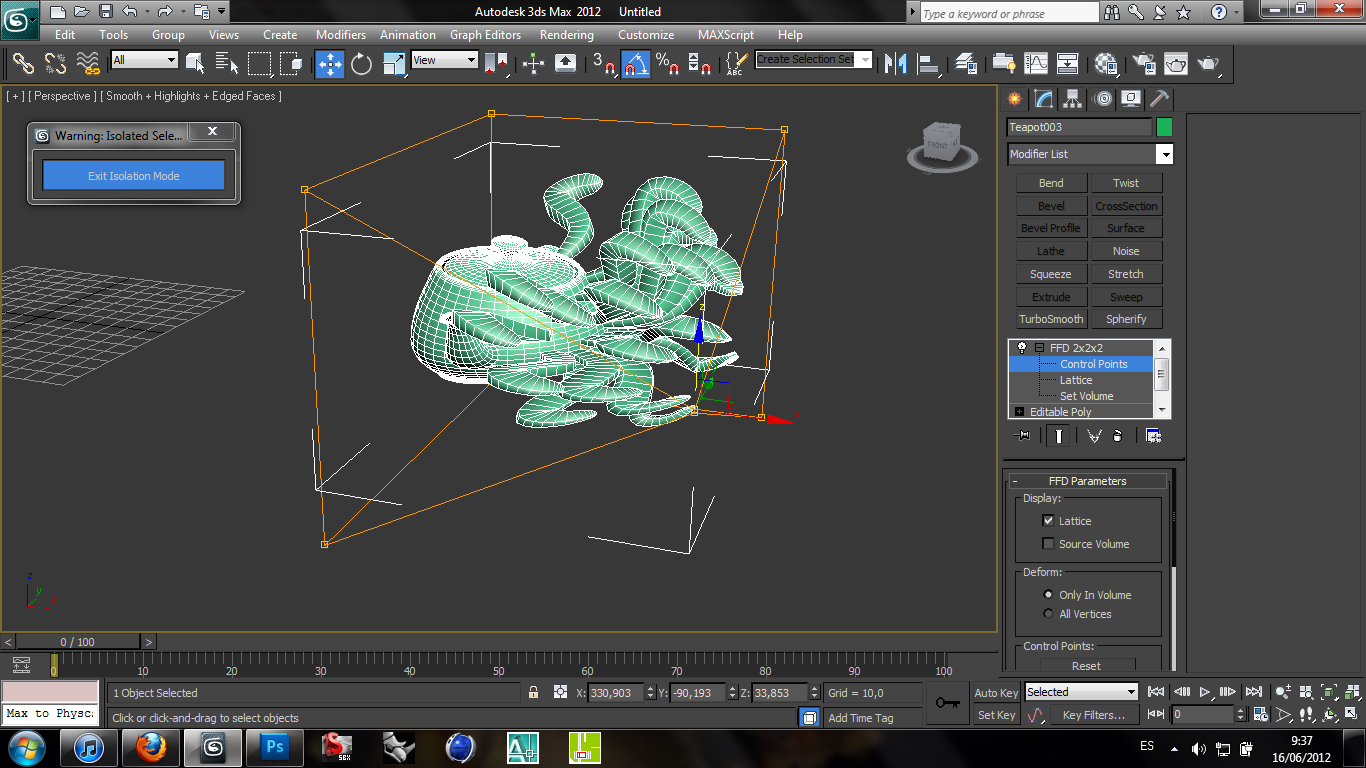Activate the Select and Rotate tool
The image size is (1366, 768).
[x=361, y=64]
